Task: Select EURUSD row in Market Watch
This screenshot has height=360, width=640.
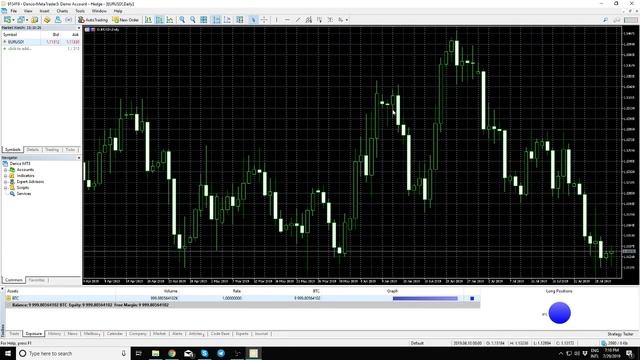Action: (x=41, y=42)
